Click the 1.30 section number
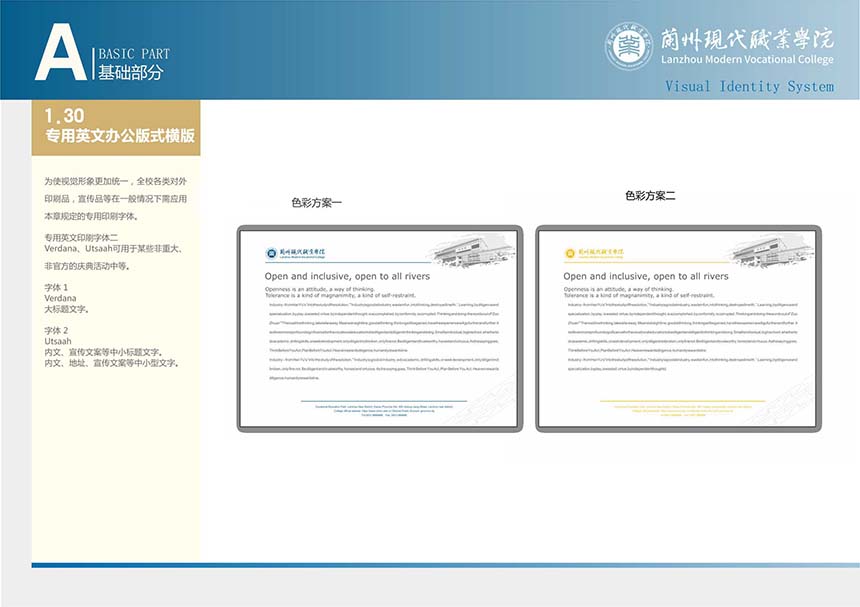The width and height of the screenshot is (860, 607). pyautogui.click(x=64, y=116)
